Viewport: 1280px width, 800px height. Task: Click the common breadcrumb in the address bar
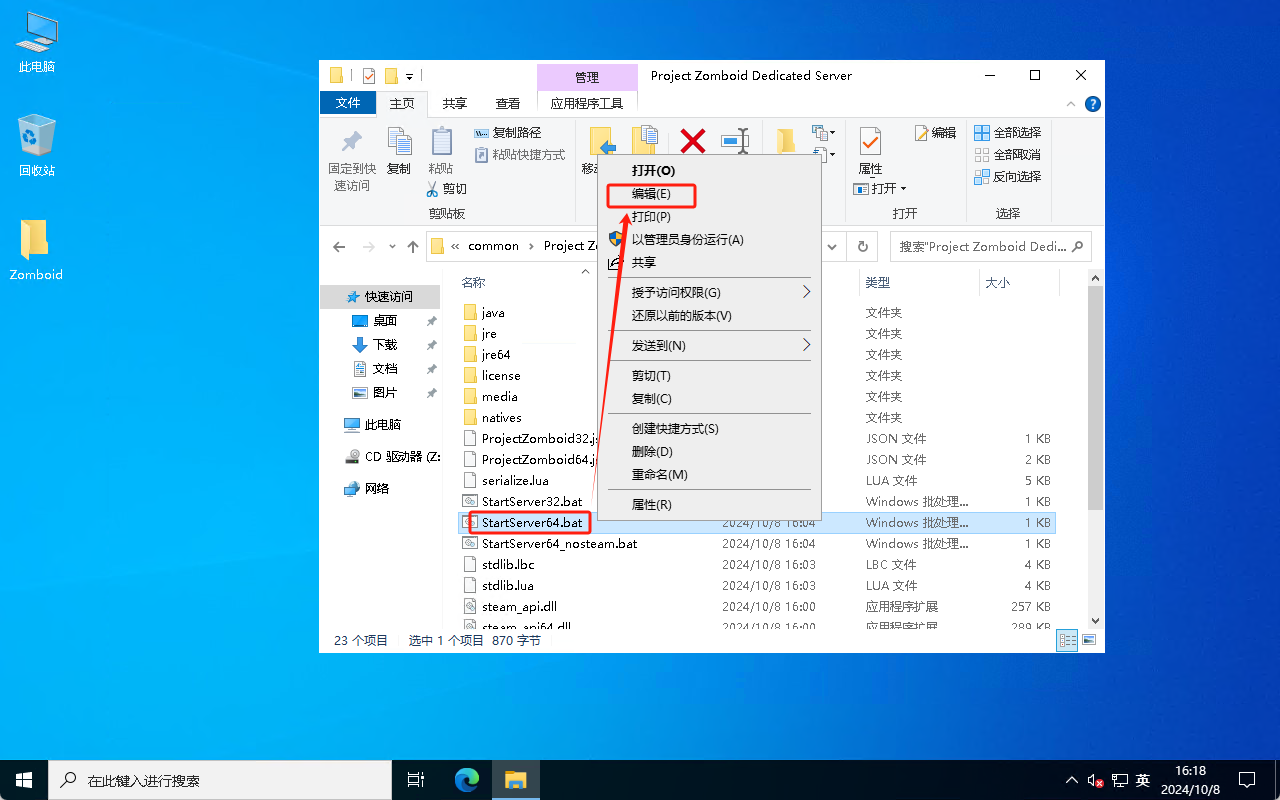pos(493,246)
